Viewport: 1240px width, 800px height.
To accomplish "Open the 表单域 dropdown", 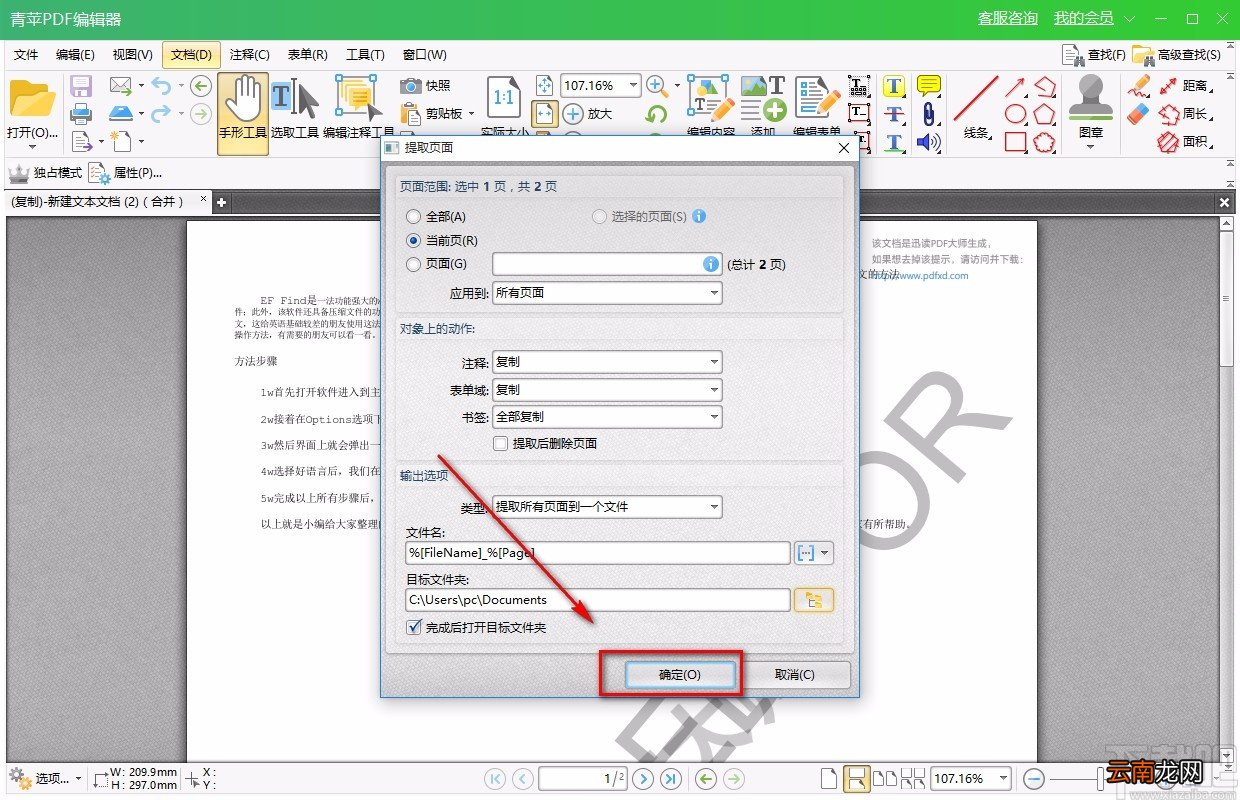I will [x=607, y=390].
